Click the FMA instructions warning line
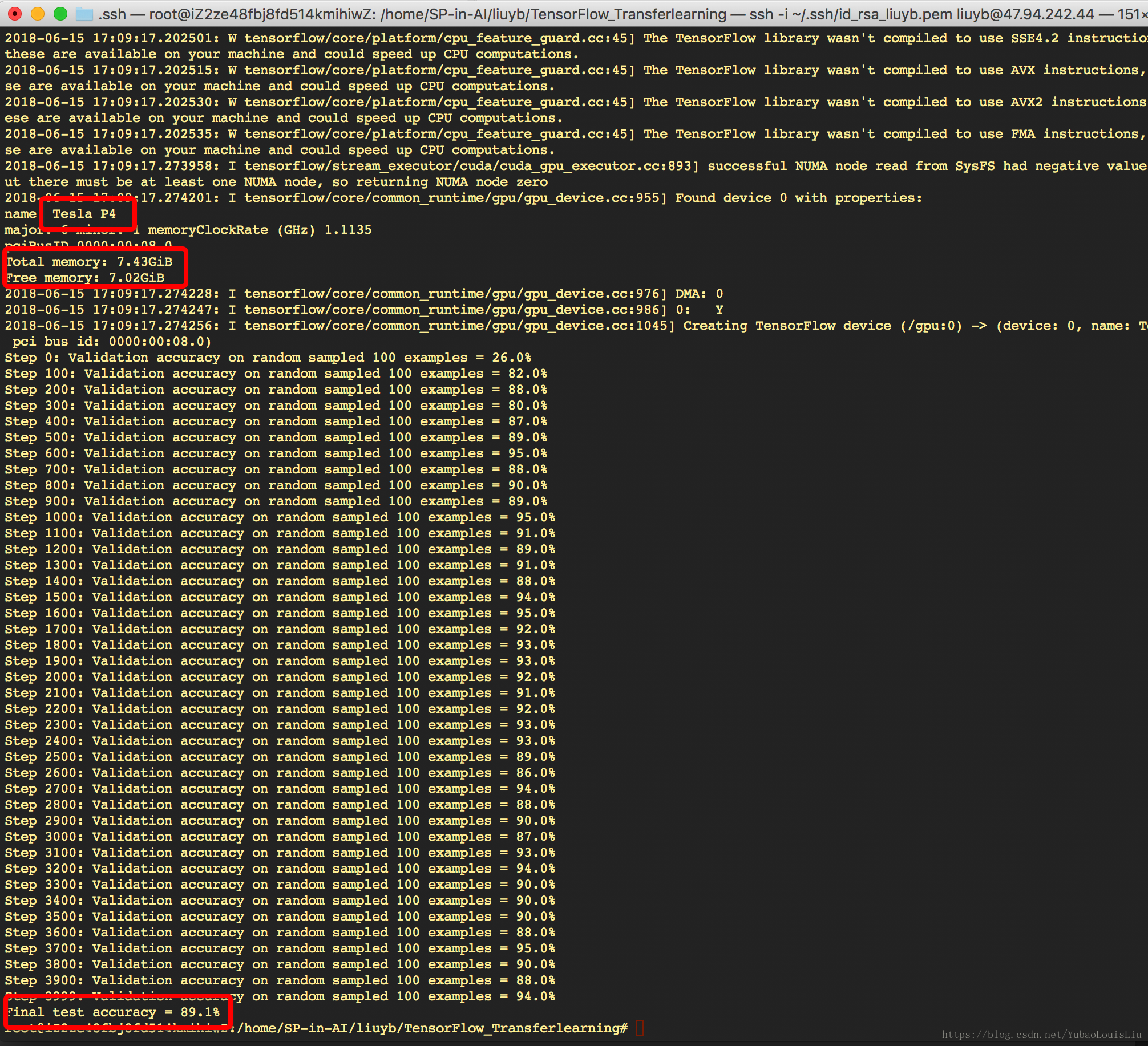The image size is (1148, 1046). tap(576, 134)
